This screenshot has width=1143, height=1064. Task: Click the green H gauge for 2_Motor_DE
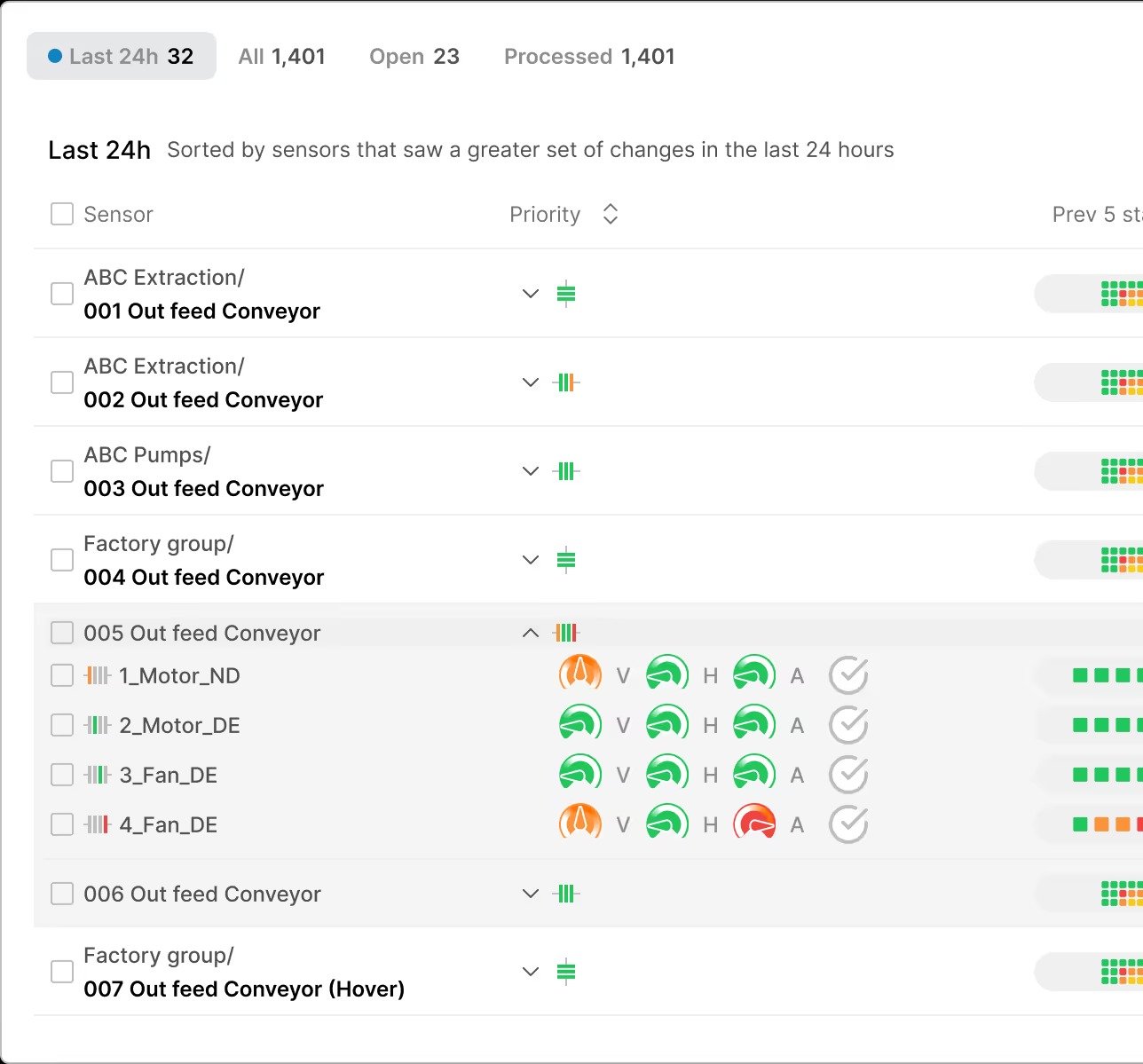coord(666,725)
